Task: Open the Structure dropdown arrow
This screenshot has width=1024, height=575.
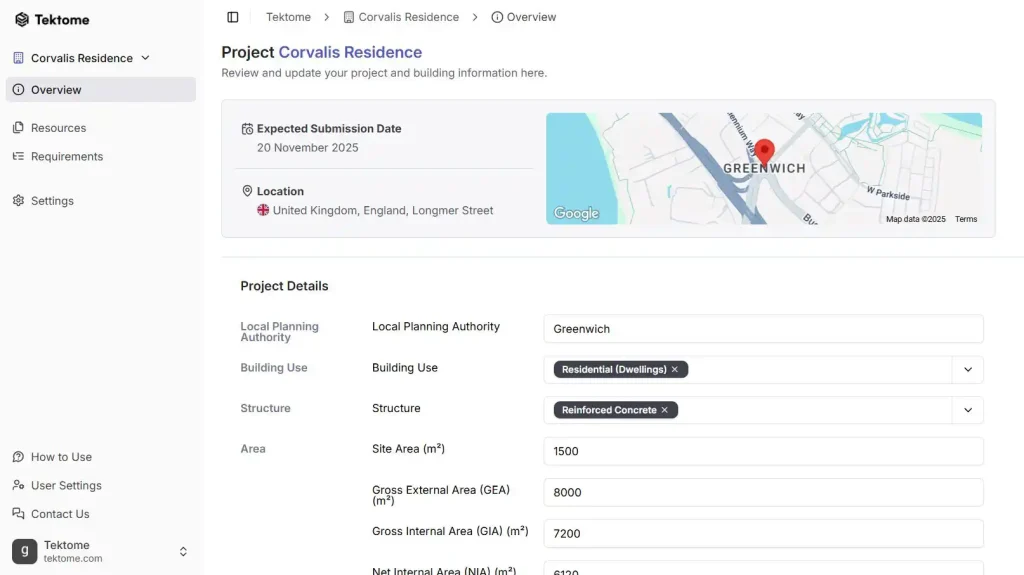Action: pyautogui.click(x=967, y=410)
